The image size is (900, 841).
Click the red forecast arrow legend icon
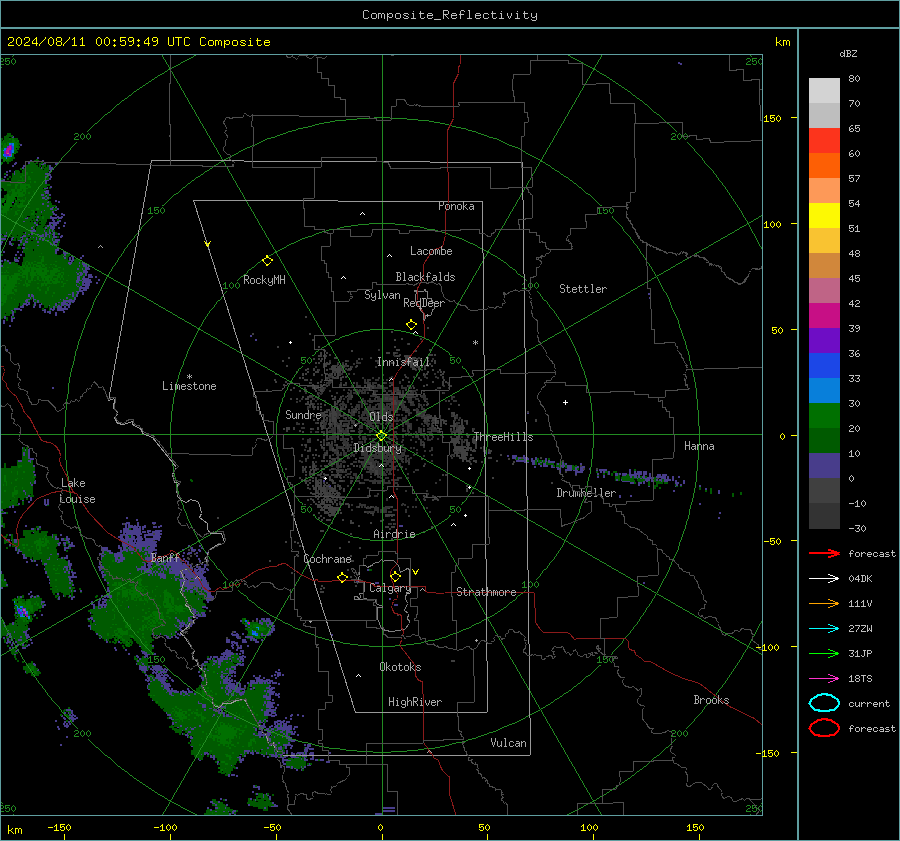[x=824, y=553]
